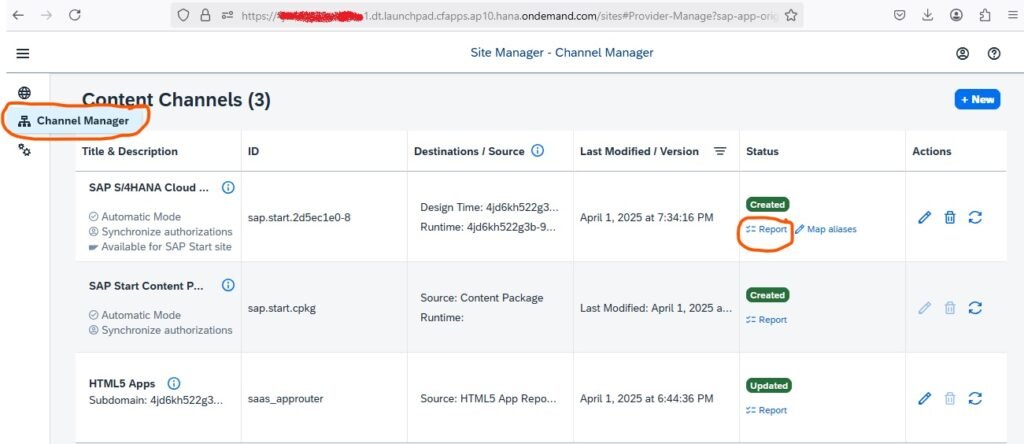The height and width of the screenshot is (444, 1024).
Task: Bookmark this page with the star icon
Action: pyautogui.click(x=791, y=15)
